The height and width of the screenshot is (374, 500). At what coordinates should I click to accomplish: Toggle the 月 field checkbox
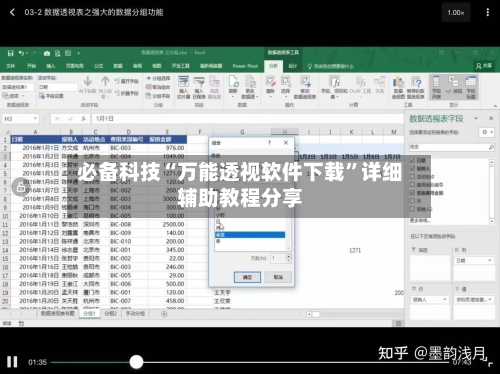coord(412,201)
